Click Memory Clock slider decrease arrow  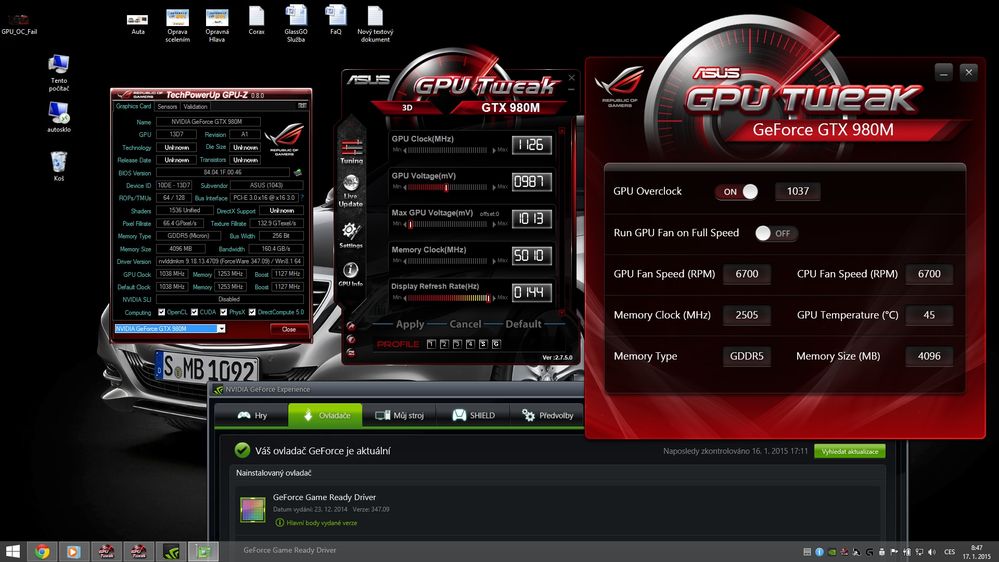pyautogui.click(x=405, y=261)
